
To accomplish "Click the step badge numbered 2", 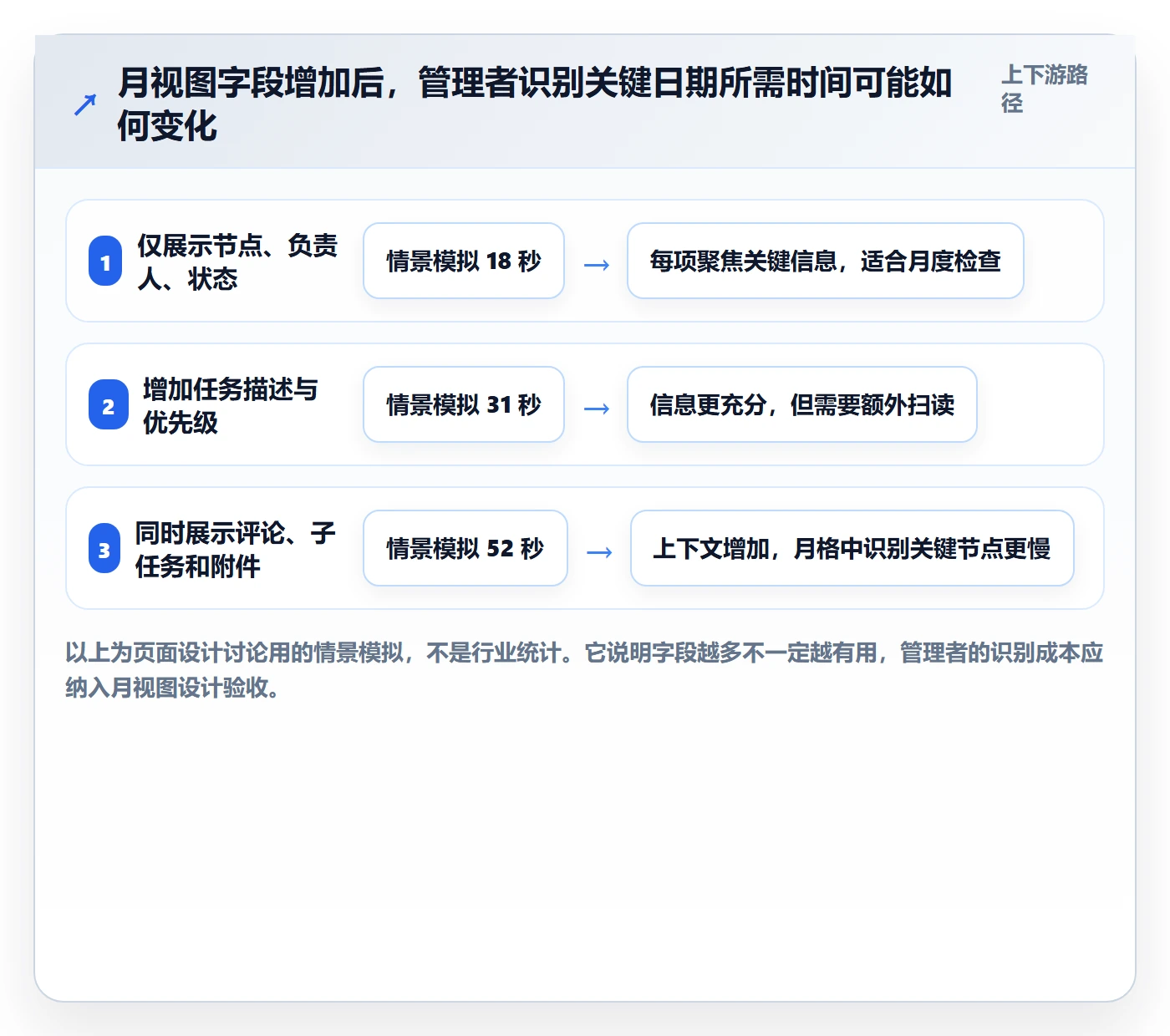I will pos(109,405).
